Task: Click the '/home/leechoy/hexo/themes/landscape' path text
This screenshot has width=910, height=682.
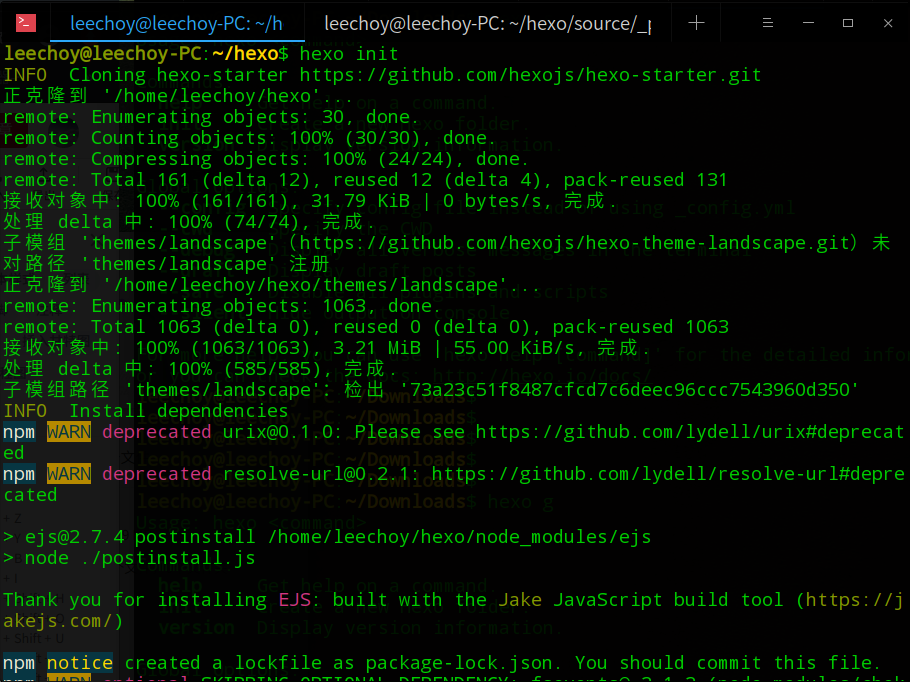Action: [x=306, y=285]
